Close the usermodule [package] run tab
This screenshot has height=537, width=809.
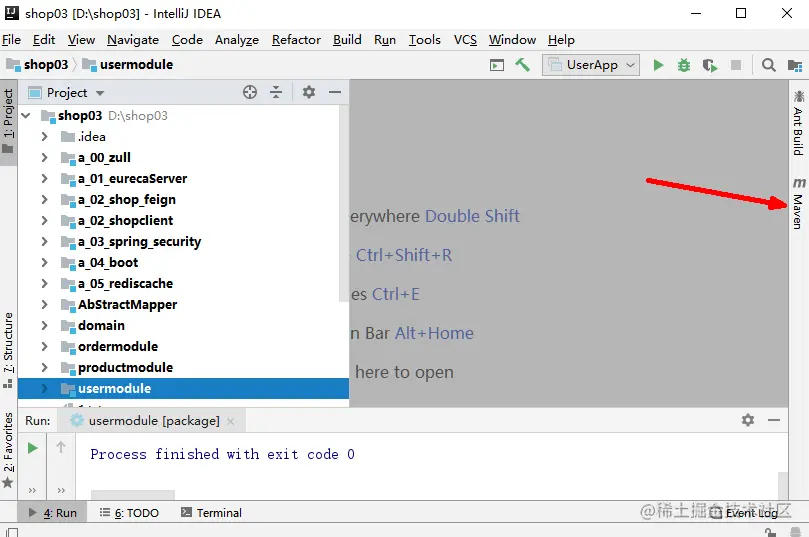(x=231, y=421)
